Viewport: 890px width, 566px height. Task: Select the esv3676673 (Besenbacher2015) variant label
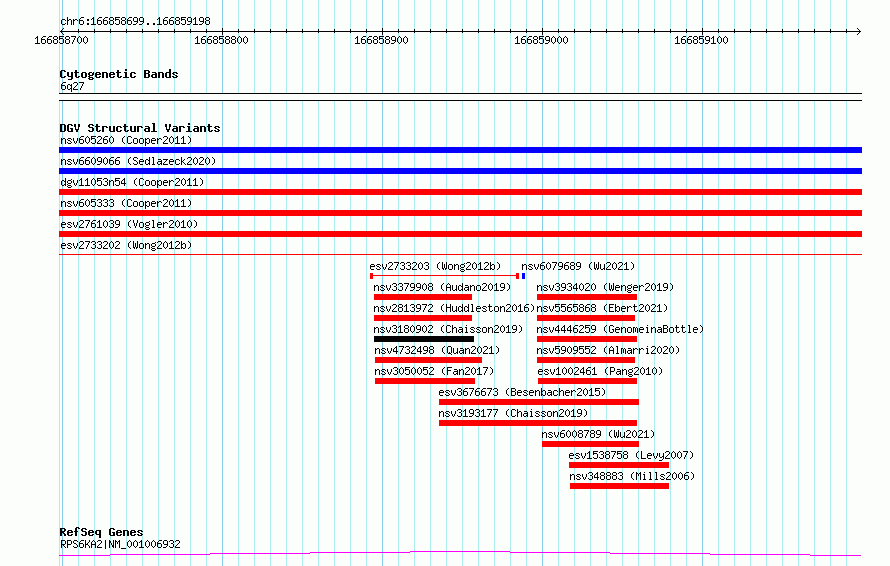(x=522, y=392)
